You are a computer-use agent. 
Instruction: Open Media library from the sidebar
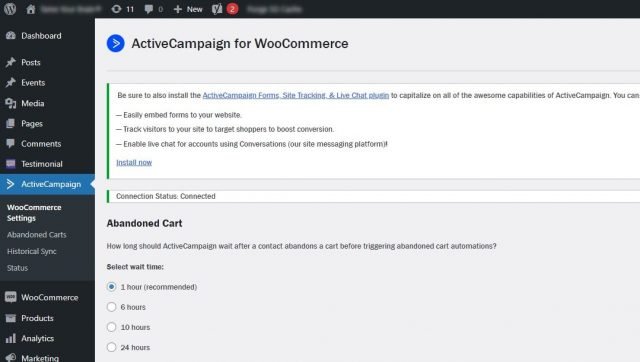click(x=33, y=103)
